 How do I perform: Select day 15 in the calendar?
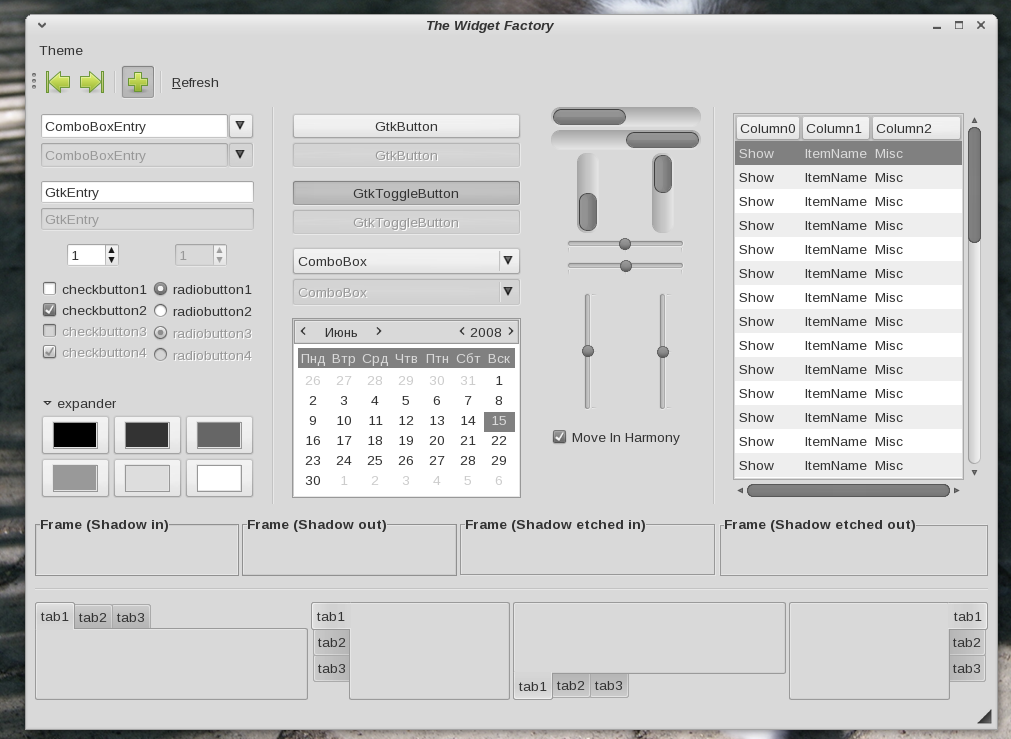click(x=499, y=420)
